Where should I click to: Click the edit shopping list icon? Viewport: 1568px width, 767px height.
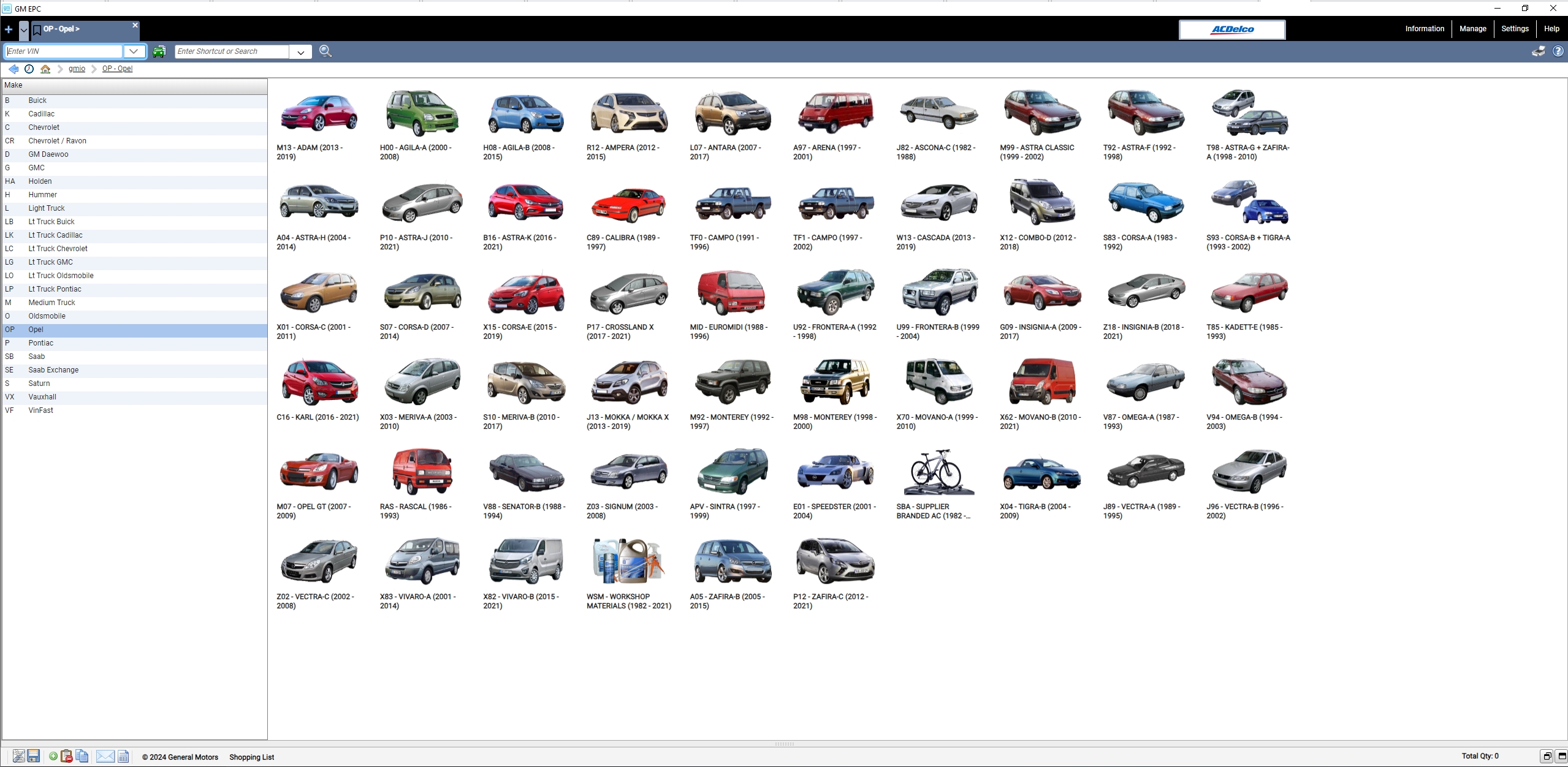(19, 757)
